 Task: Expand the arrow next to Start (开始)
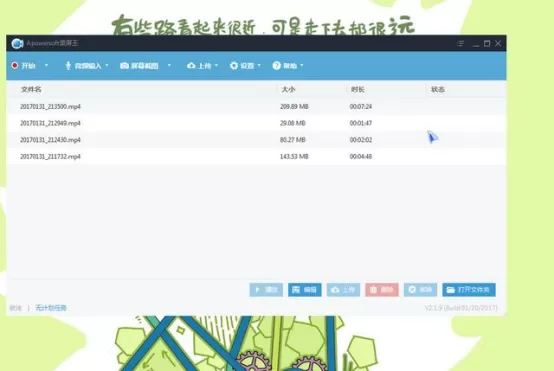pos(46,65)
